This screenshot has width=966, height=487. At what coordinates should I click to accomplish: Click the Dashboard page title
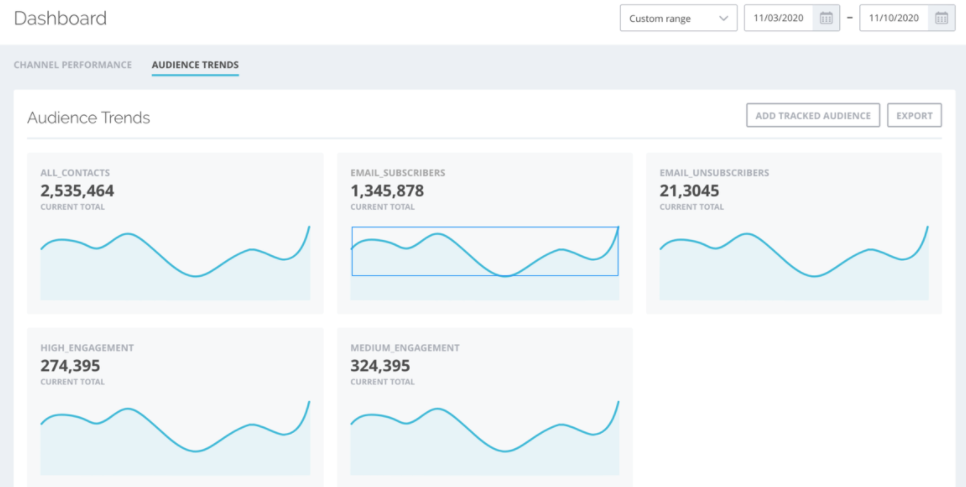pos(60,18)
